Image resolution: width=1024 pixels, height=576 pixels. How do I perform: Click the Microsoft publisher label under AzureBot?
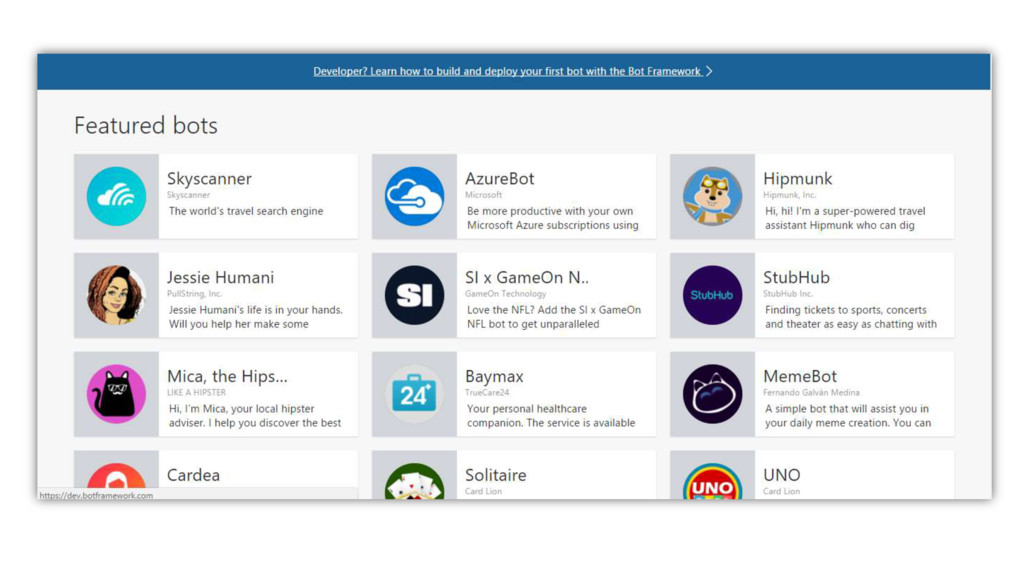tap(483, 195)
